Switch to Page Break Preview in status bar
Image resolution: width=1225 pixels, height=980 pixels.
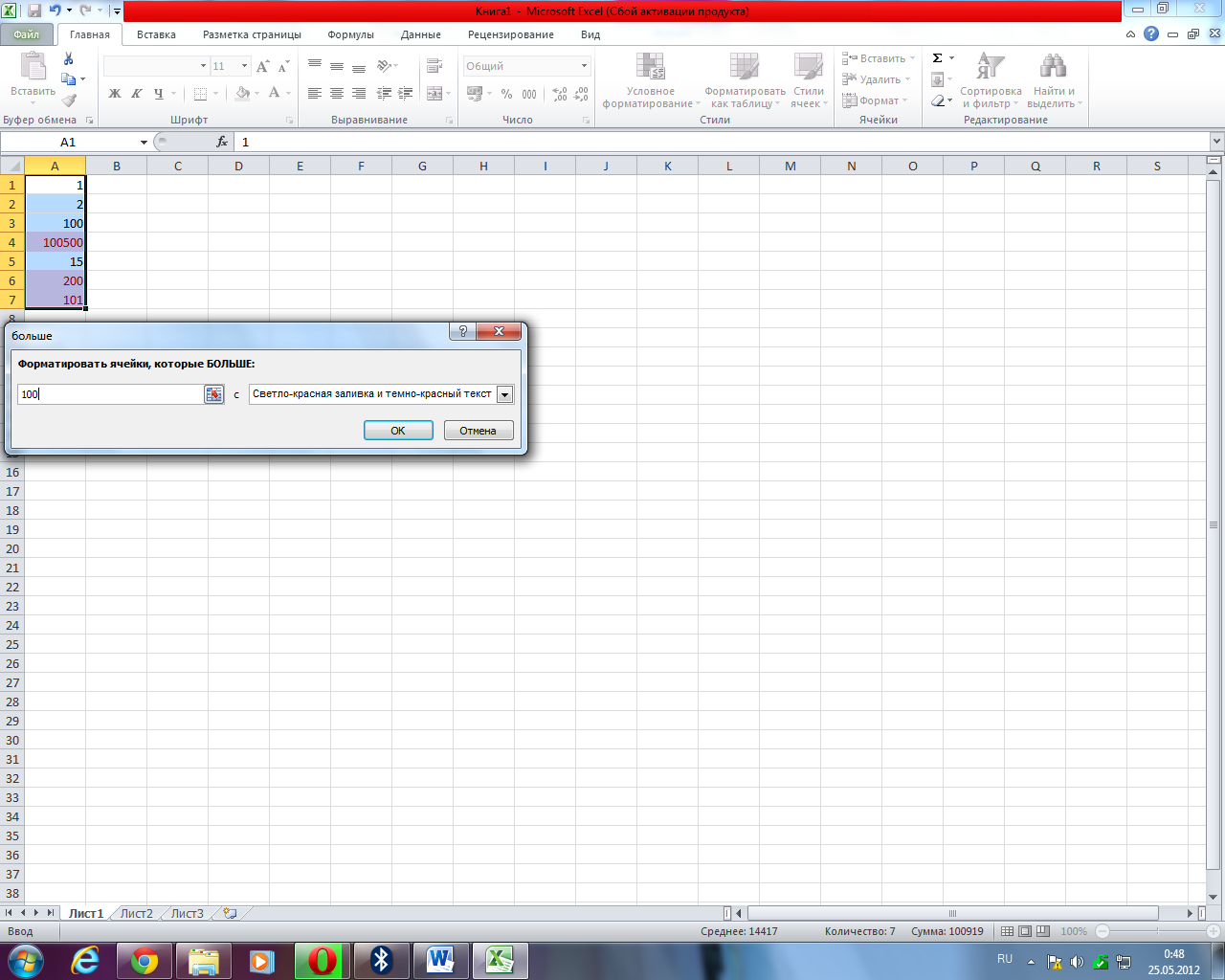coord(1043,931)
